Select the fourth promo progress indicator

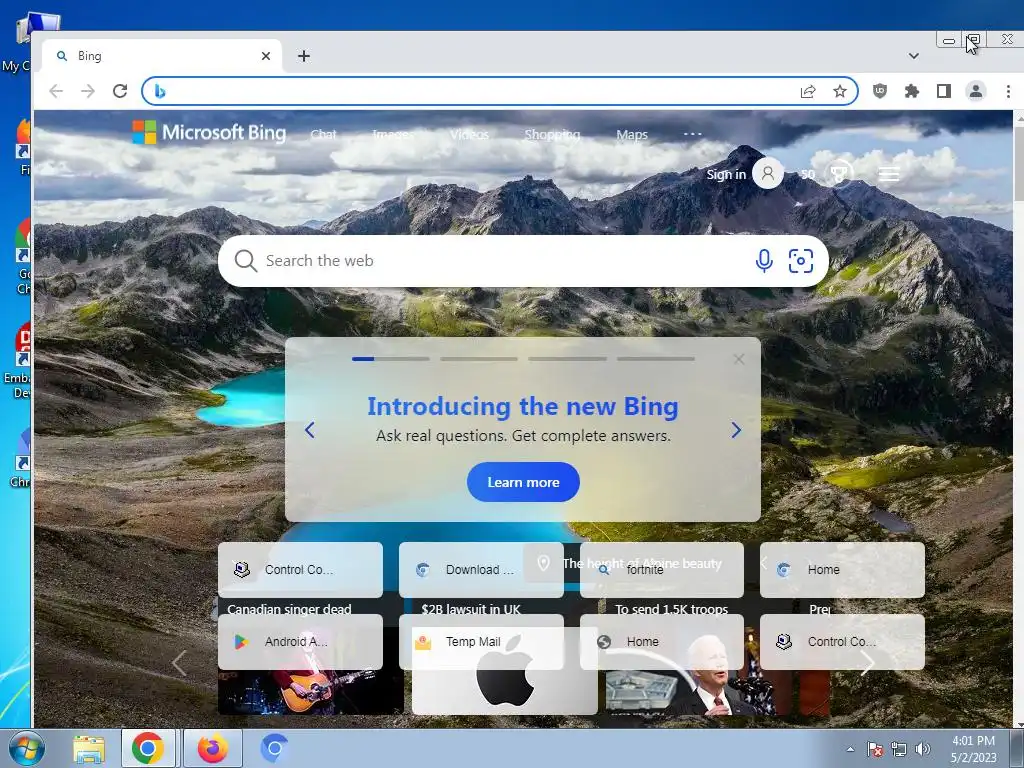click(x=656, y=359)
